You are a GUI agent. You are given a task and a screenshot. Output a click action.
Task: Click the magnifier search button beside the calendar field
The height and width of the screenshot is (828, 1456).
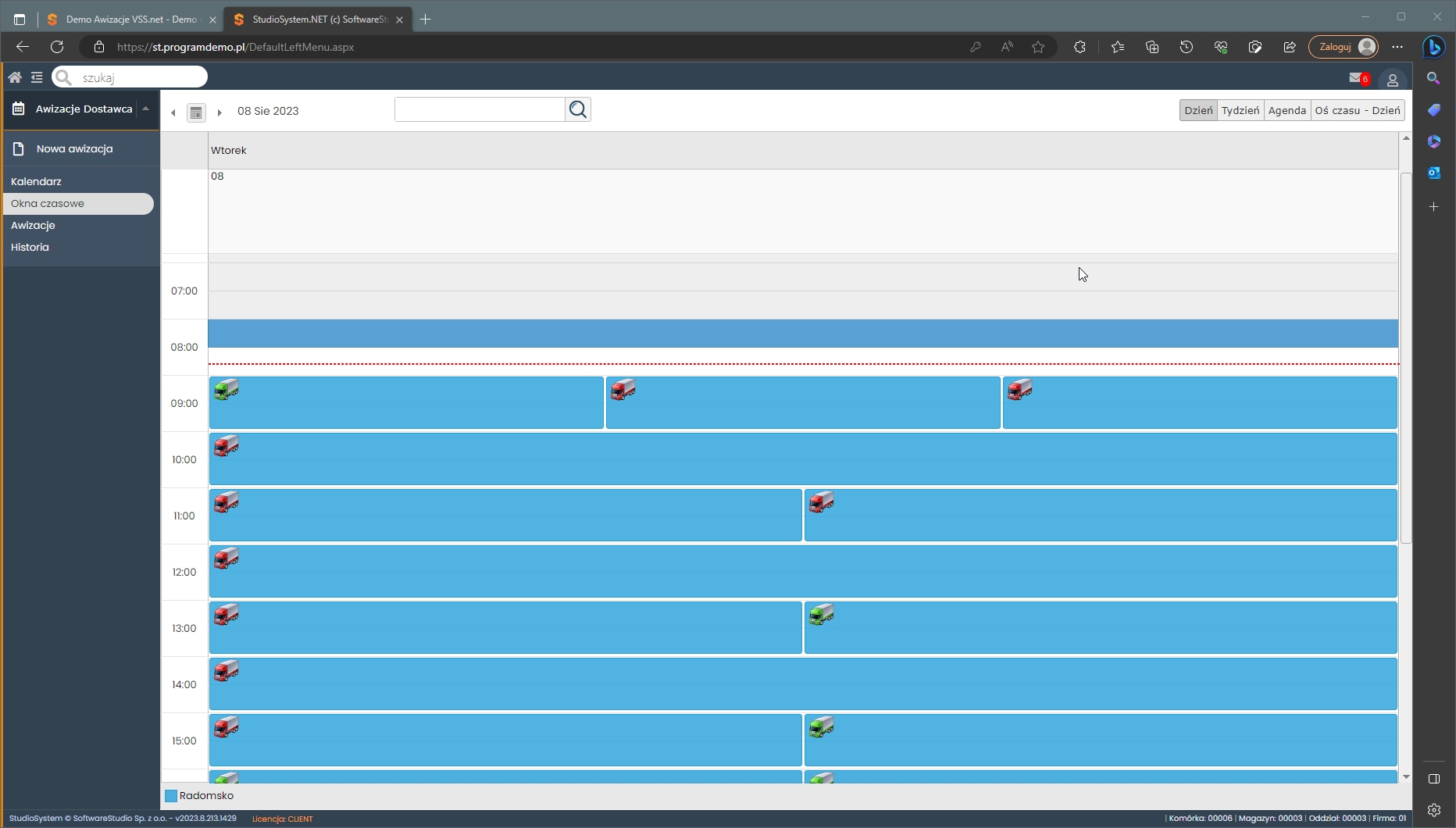[578, 110]
